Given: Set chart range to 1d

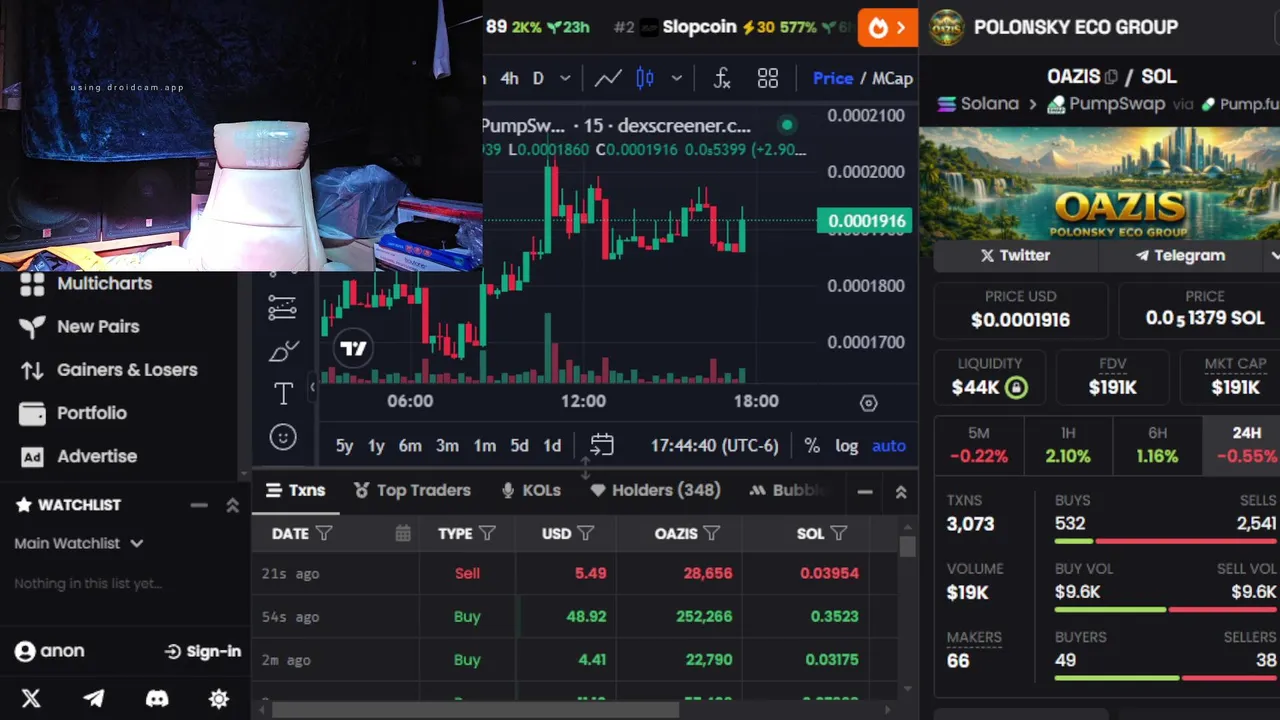Looking at the screenshot, I should tap(552, 446).
